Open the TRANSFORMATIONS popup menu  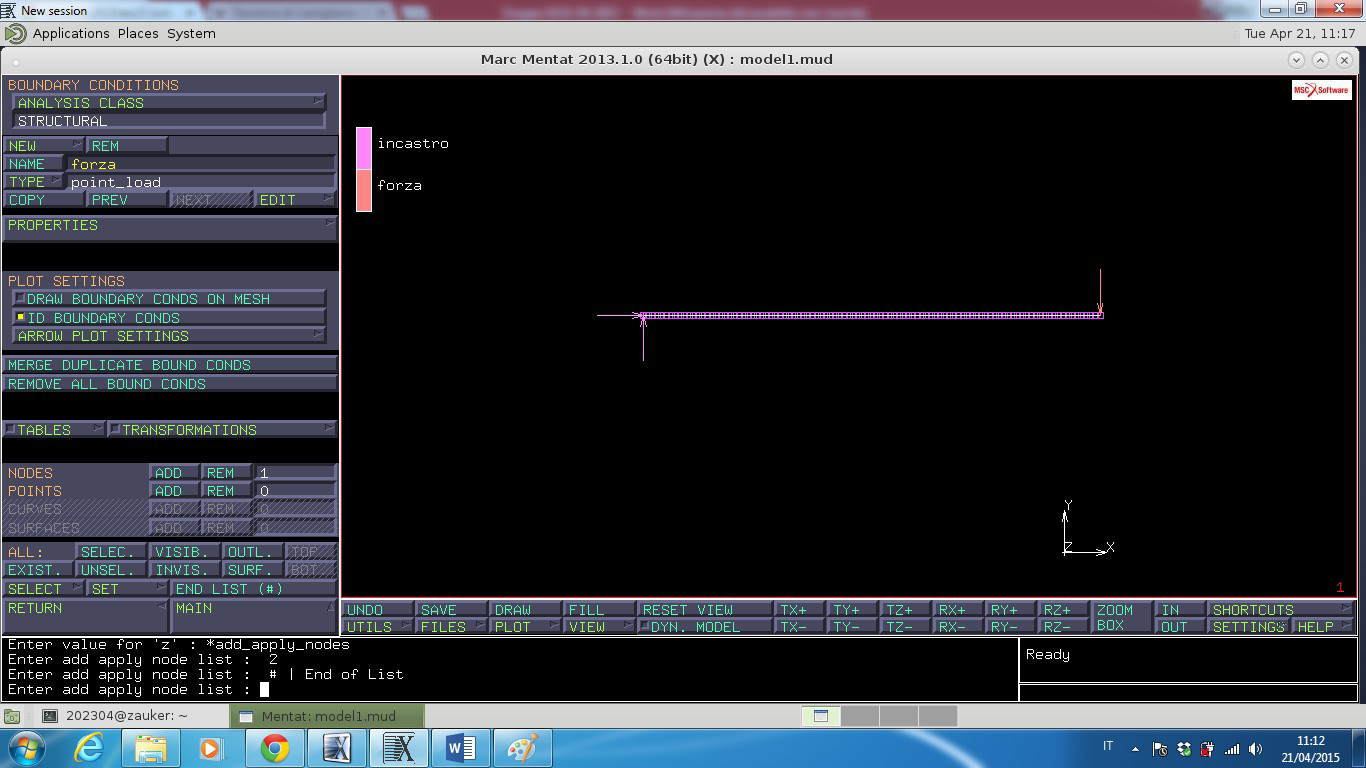[x=222, y=430]
